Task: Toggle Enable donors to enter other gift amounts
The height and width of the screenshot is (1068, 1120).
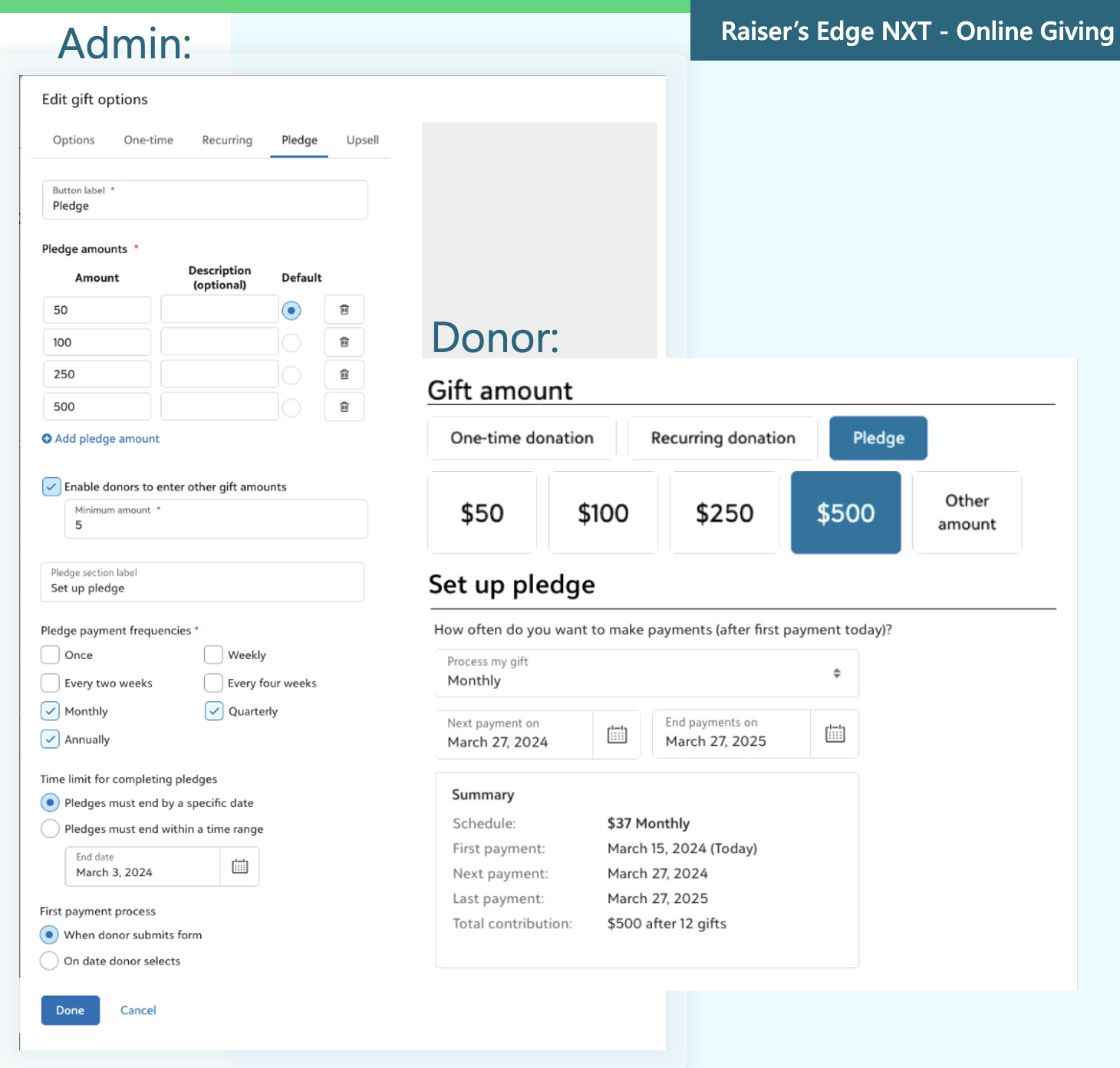Action: coord(51,486)
